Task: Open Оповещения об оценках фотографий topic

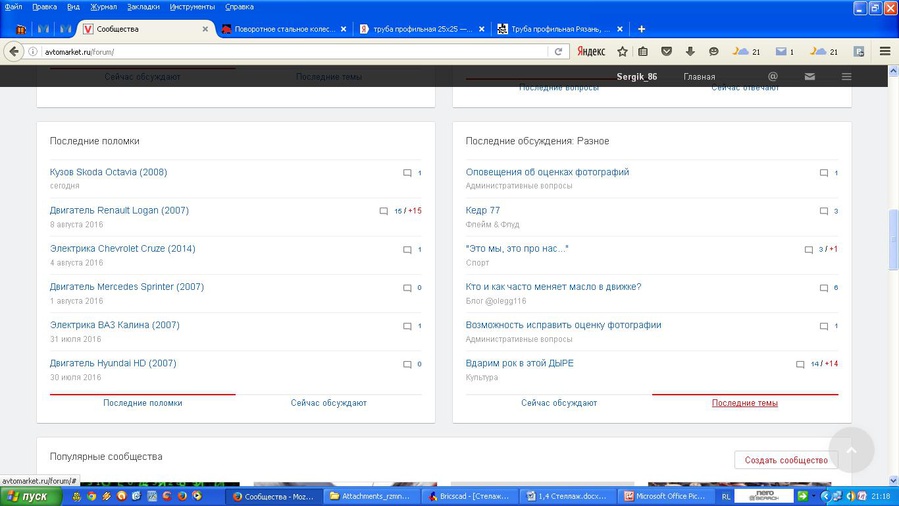Action: (547, 172)
